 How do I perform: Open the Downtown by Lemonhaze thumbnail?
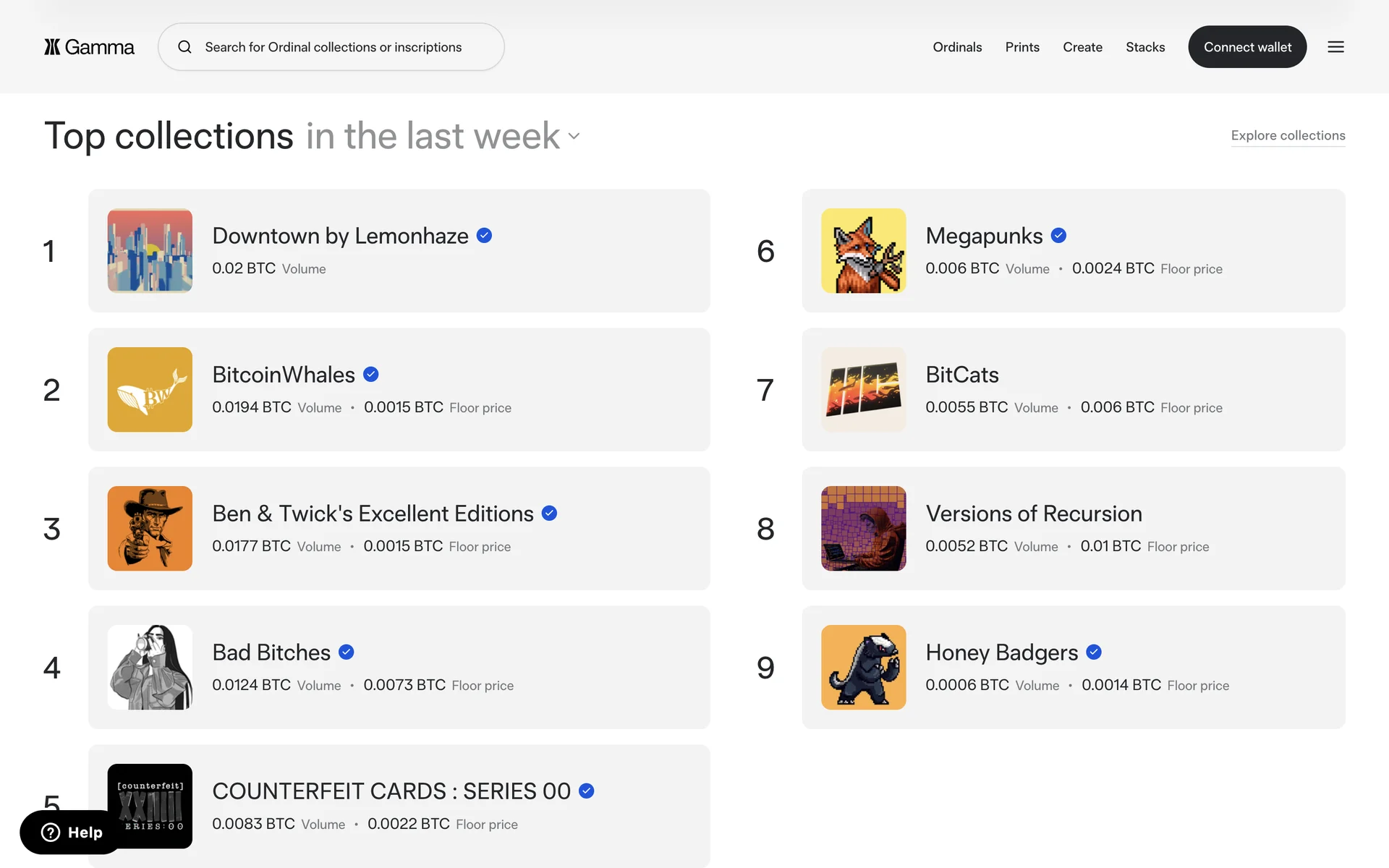pos(150,251)
